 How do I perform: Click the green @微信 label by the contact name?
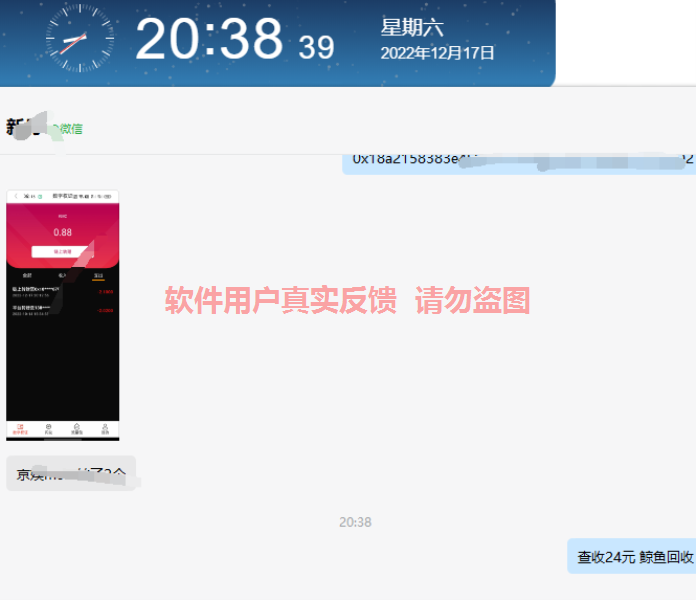[68, 128]
